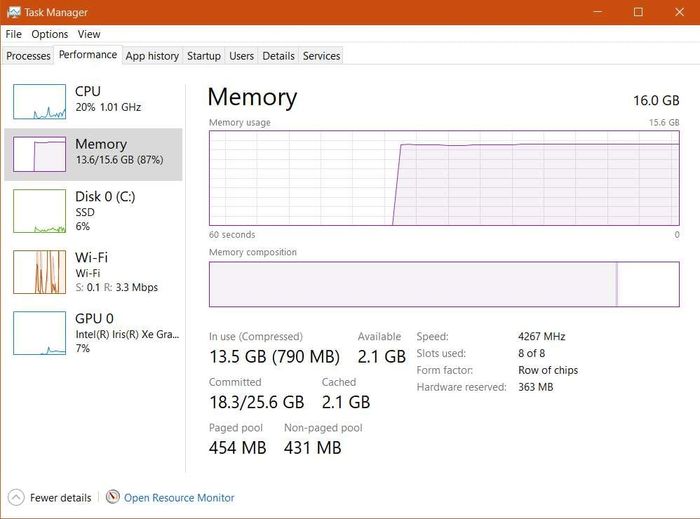Switch to the Processes tab
Image resolution: width=700 pixels, height=519 pixels.
click(x=28, y=56)
